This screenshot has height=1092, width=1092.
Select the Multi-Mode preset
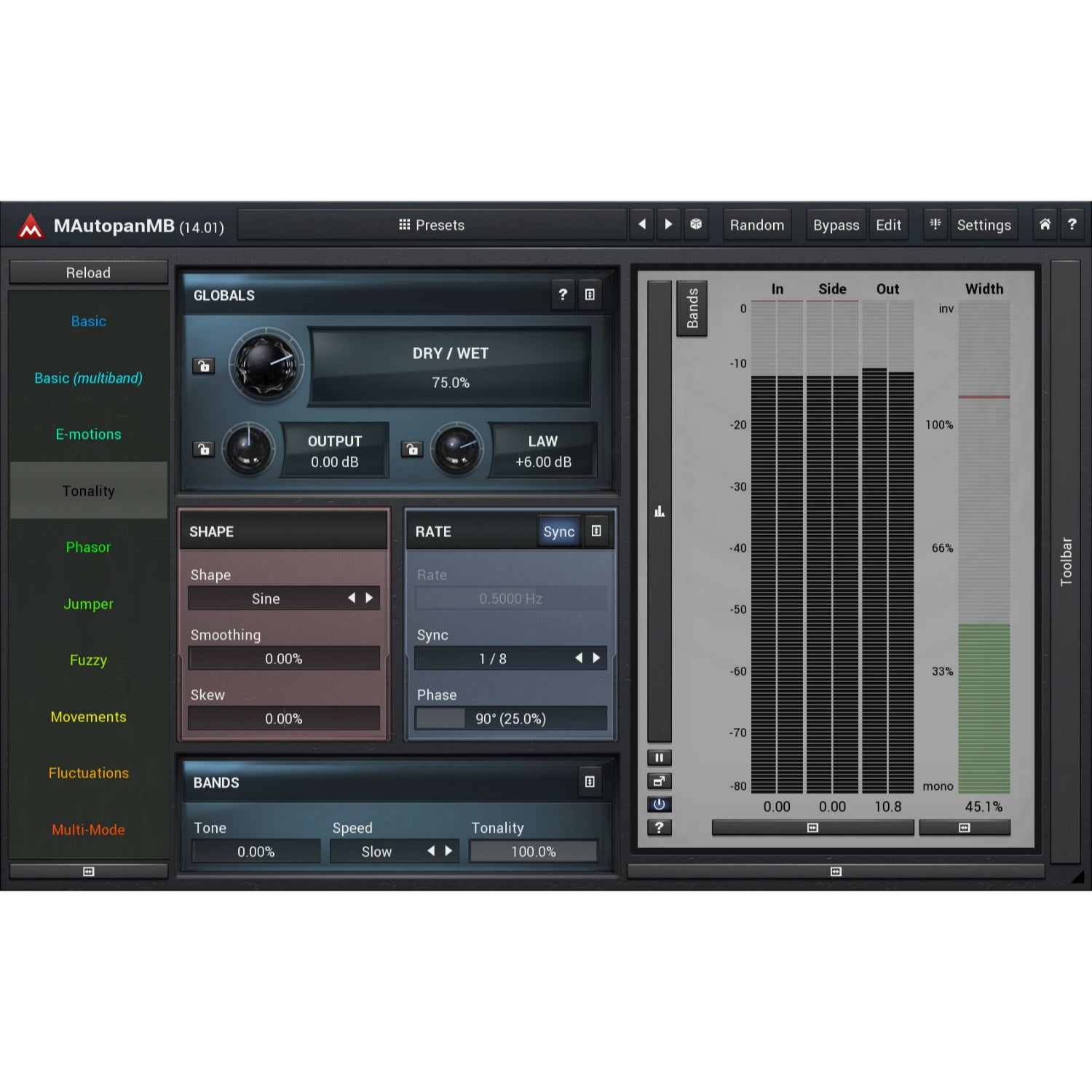click(x=89, y=829)
